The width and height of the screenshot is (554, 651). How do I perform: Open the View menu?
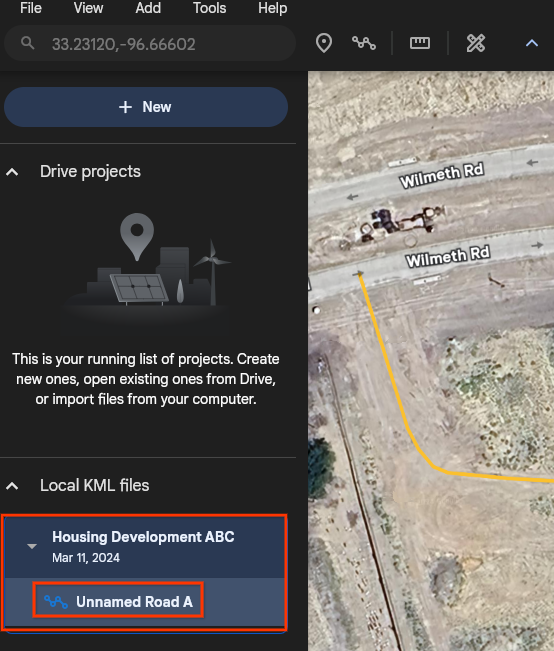click(x=88, y=8)
